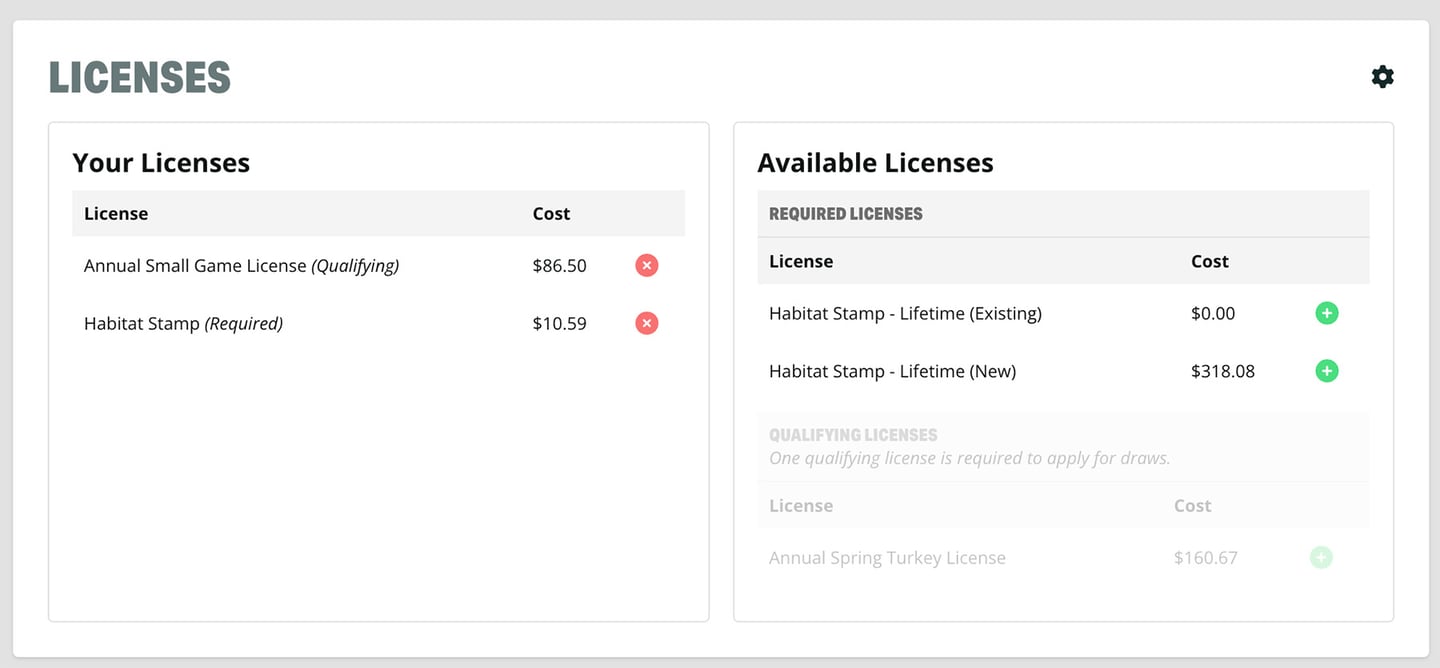This screenshot has width=1440, height=668.
Task: Click License column header in Your Licenses
Action: (x=116, y=214)
